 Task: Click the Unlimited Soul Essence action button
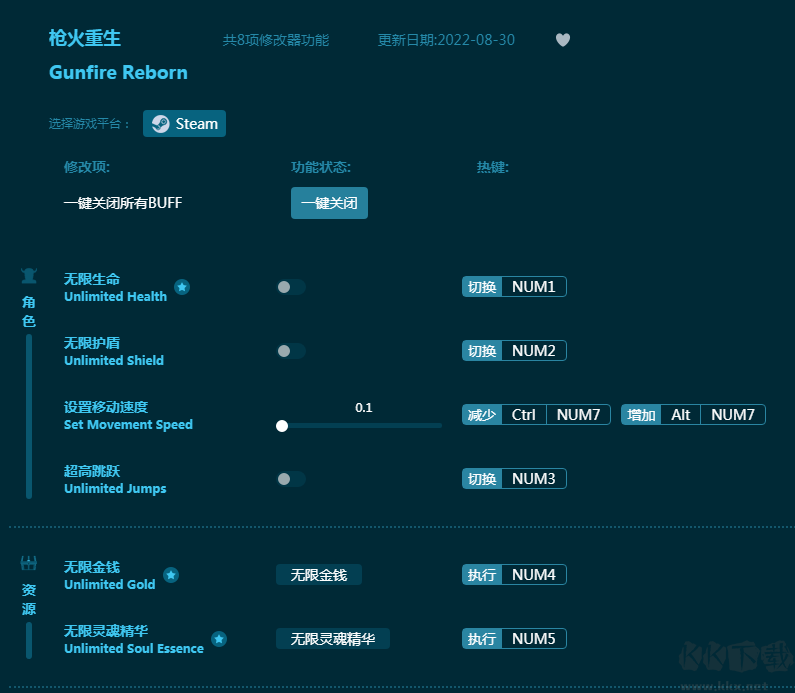pos(332,639)
